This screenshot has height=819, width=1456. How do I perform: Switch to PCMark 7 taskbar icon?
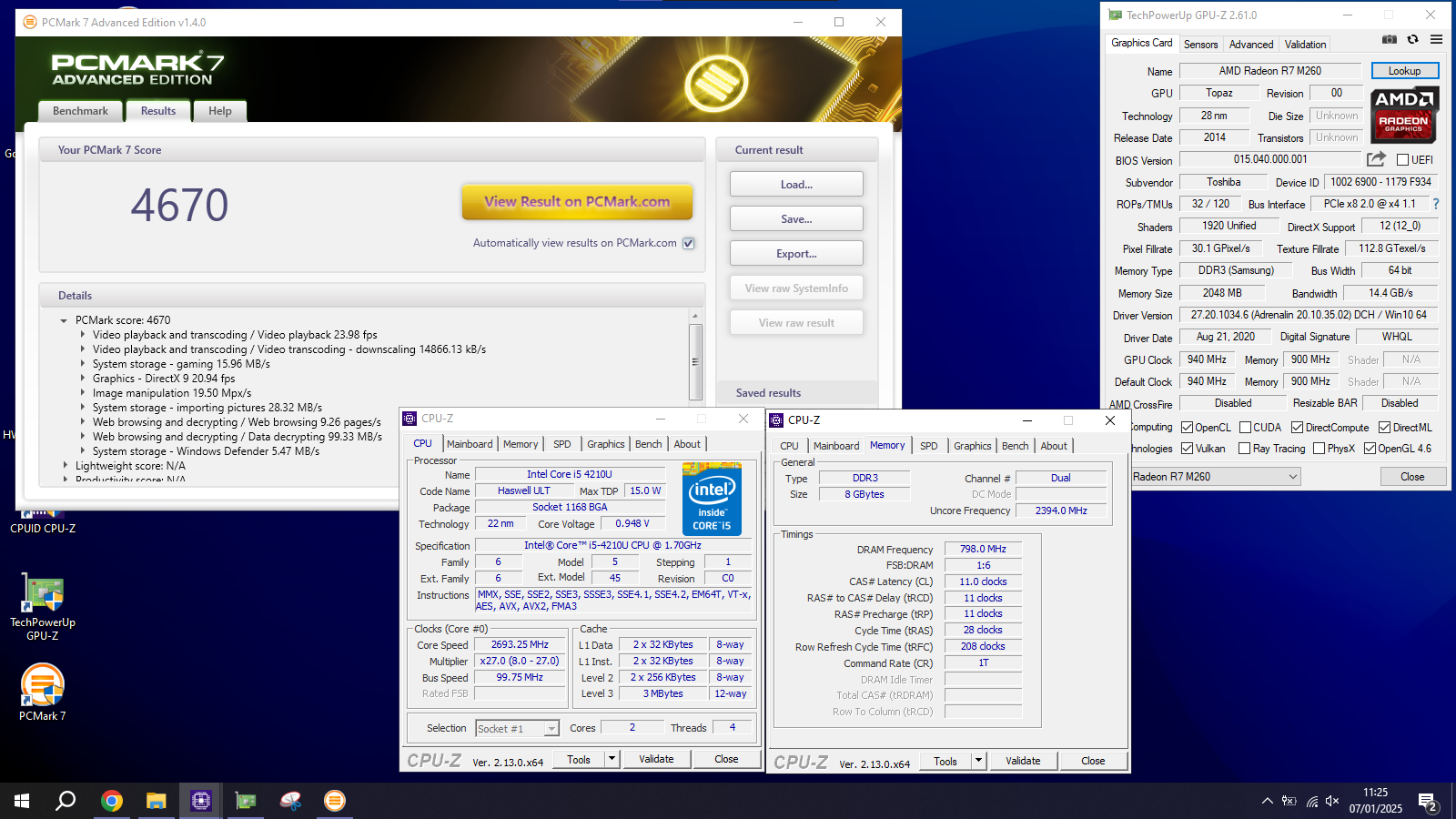(335, 801)
